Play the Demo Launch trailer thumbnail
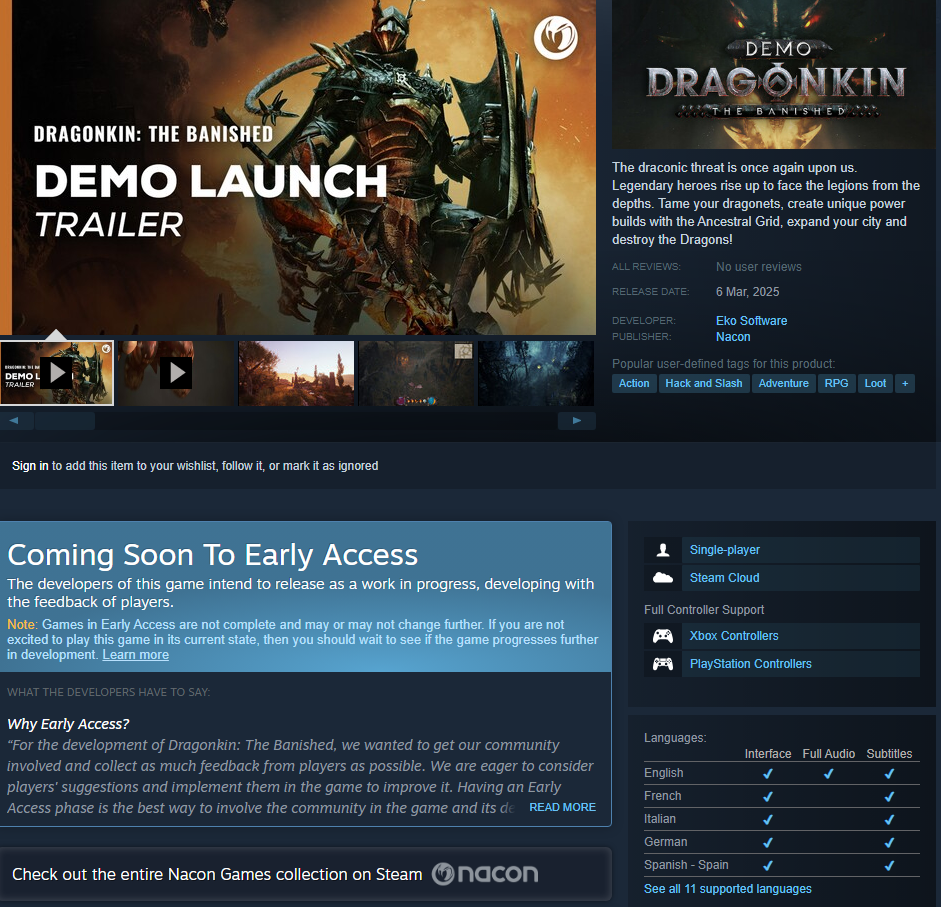This screenshot has height=907, width=941. pyautogui.click(x=57, y=373)
